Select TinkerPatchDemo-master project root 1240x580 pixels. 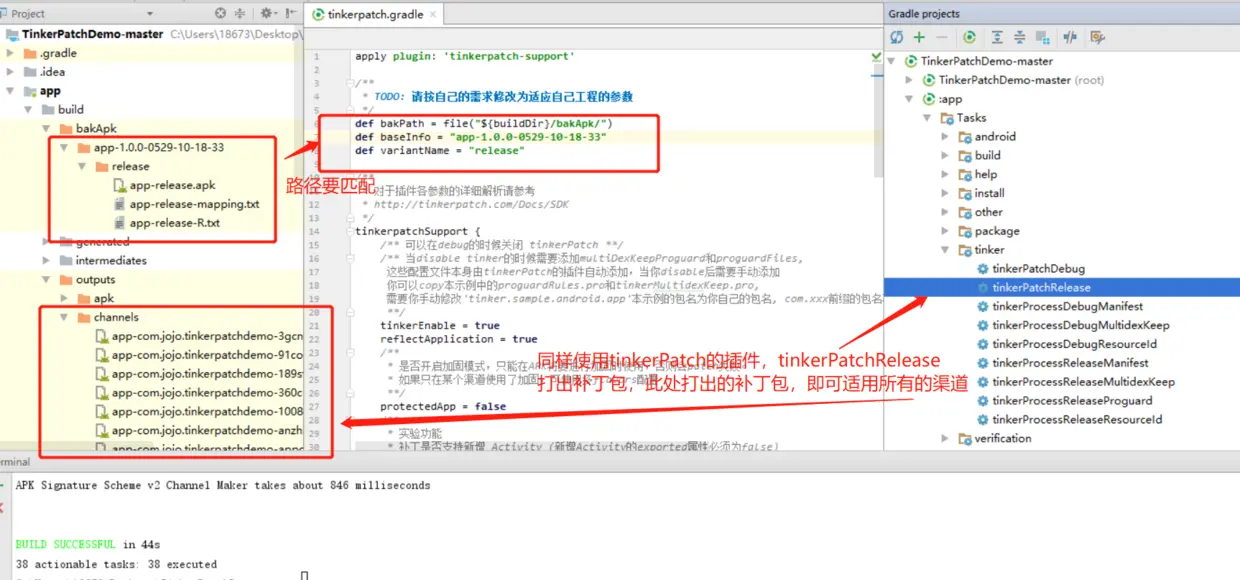point(92,34)
